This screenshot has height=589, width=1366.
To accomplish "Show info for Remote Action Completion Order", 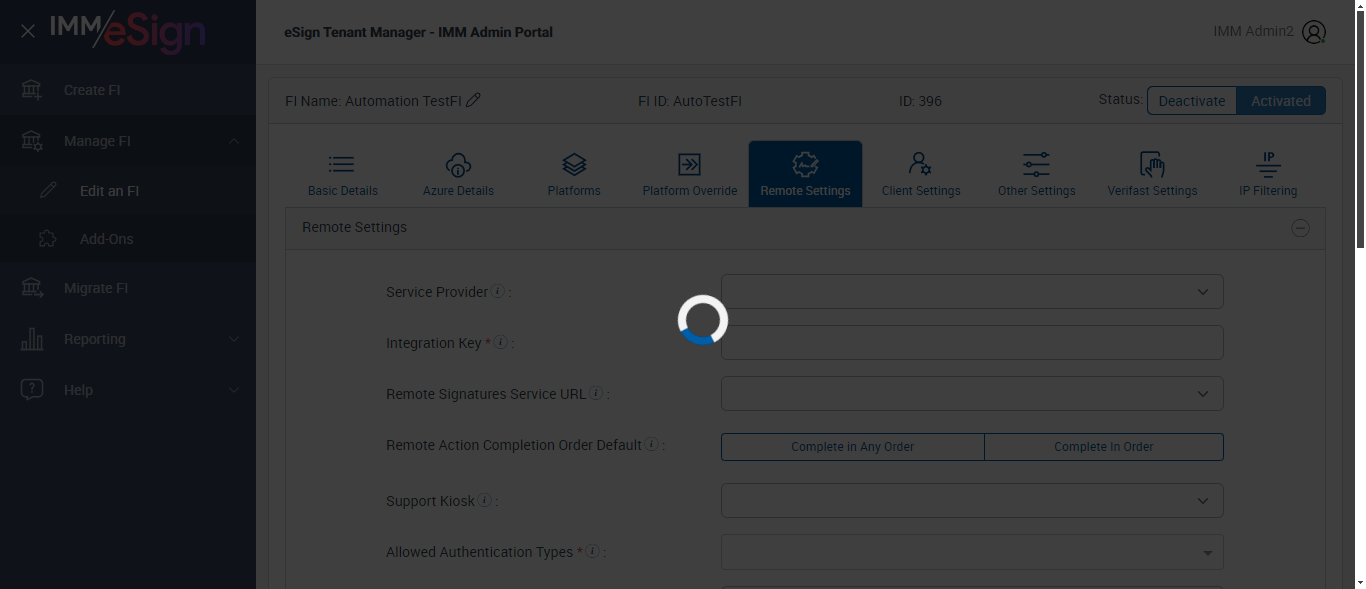I will [652, 445].
